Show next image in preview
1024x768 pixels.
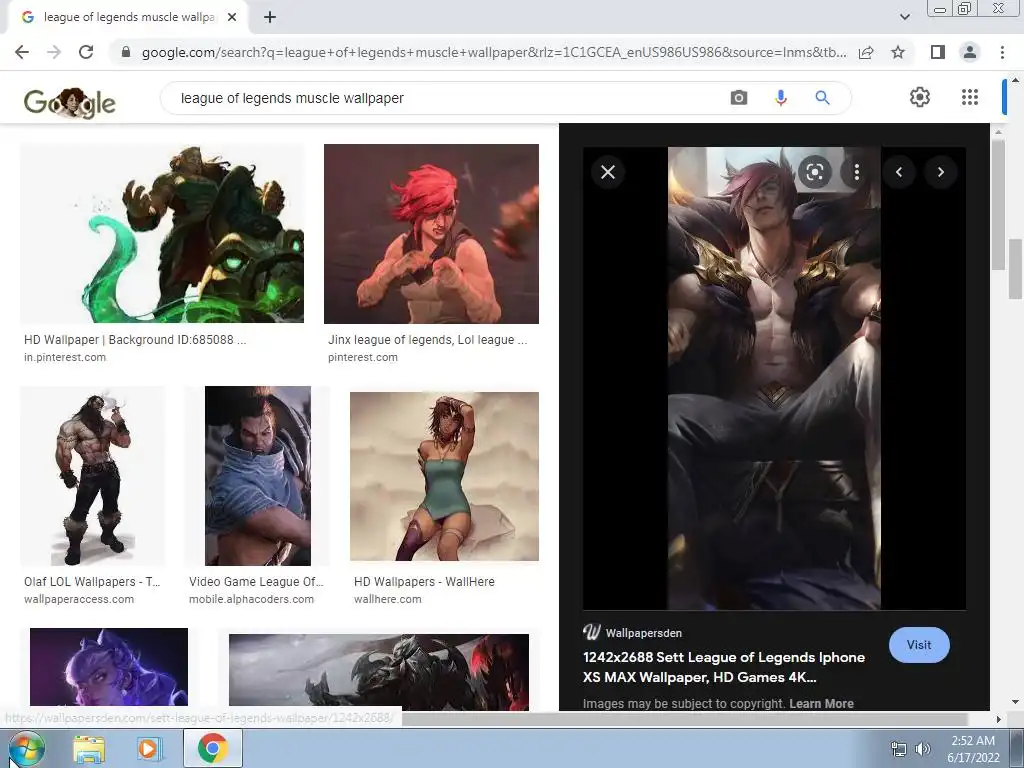940,172
